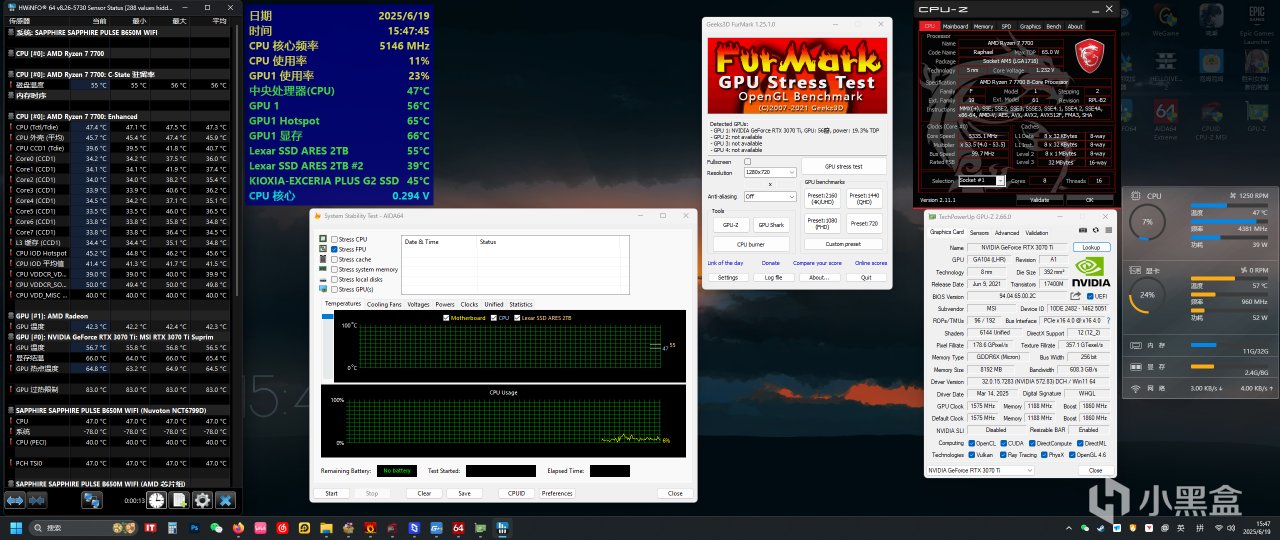Open Statistics tab in AIDA64
The width and height of the screenshot is (1280, 540).
click(521, 304)
